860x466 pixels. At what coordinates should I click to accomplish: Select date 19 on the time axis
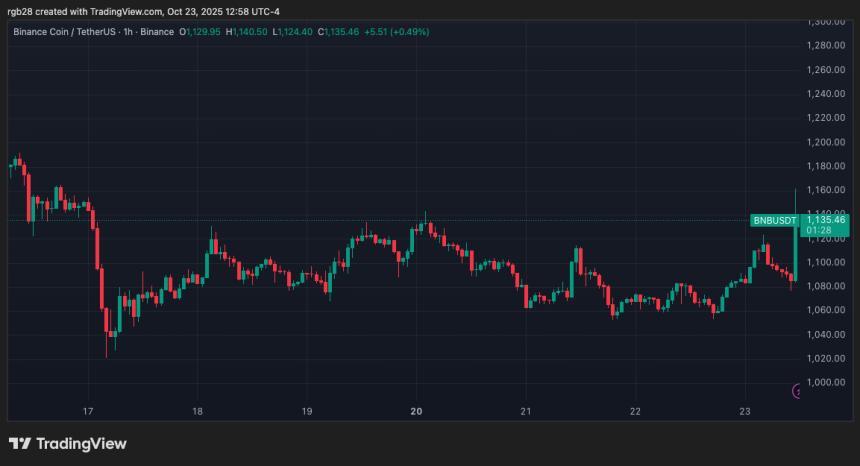coord(307,411)
